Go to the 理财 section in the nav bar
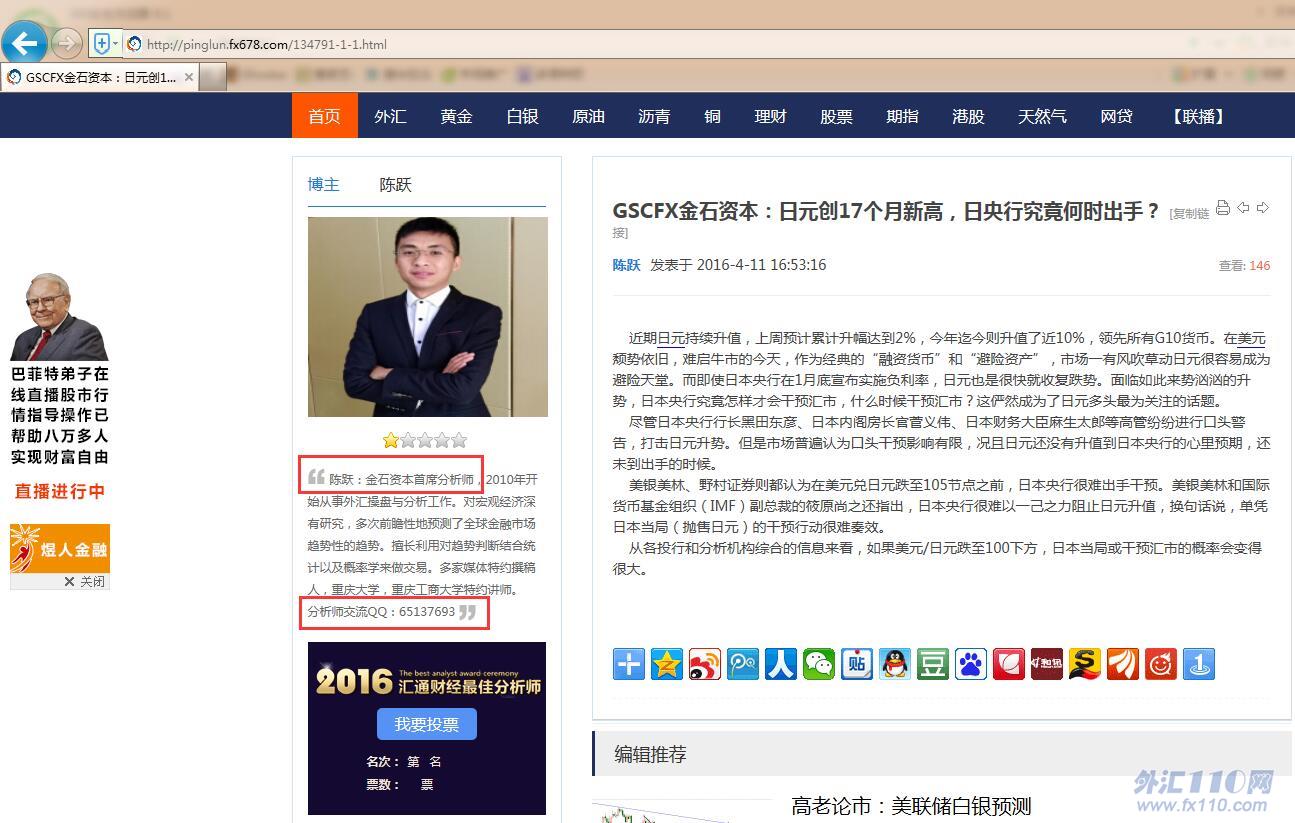 coord(770,116)
